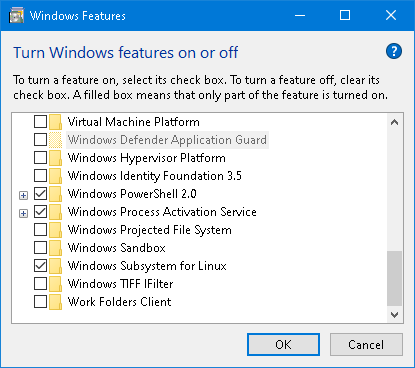415x368 pixels.
Task: Select the Windows TIFF IFilter label
Action: point(120,284)
